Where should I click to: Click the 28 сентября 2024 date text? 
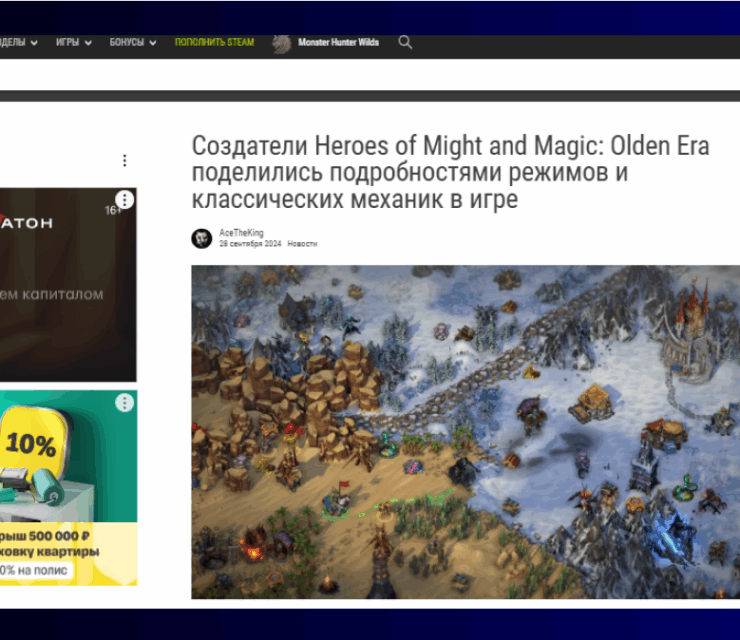pyautogui.click(x=250, y=244)
